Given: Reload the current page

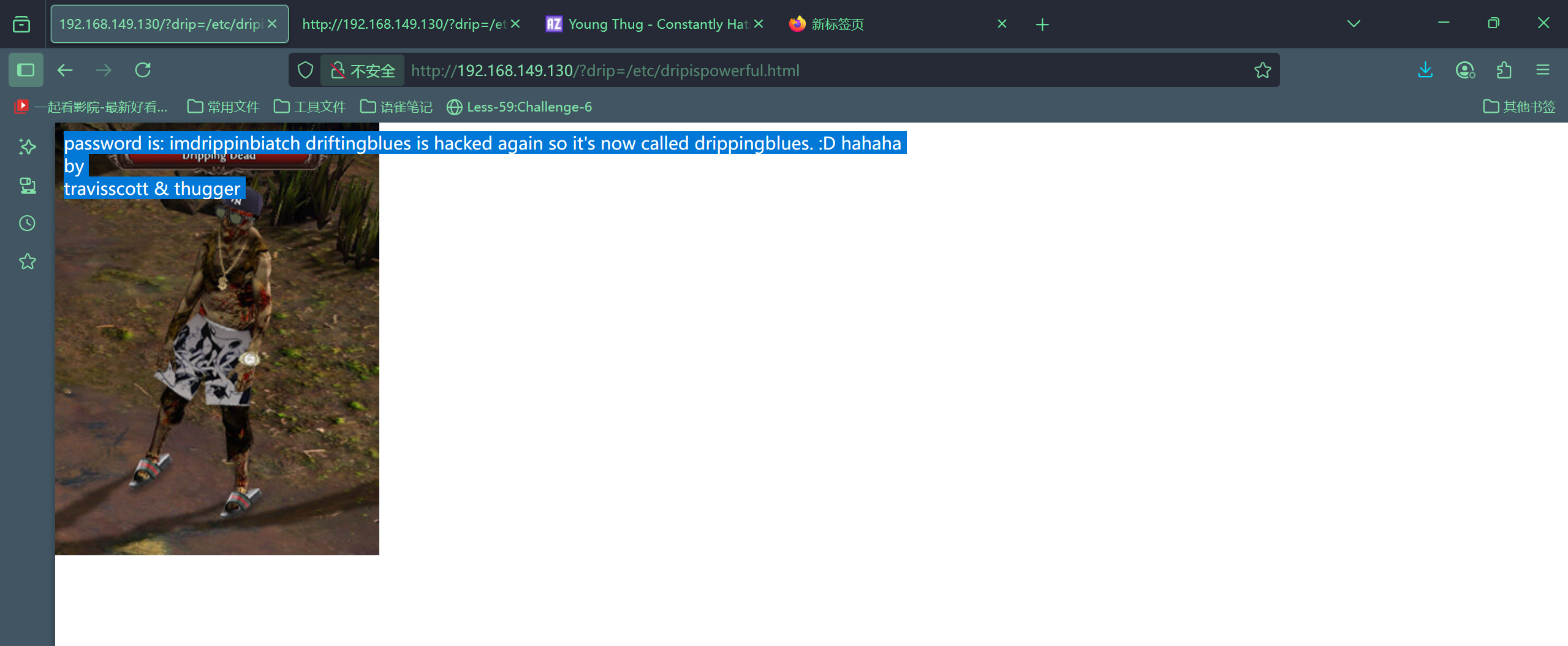Looking at the screenshot, I should [x=143, y=70].
